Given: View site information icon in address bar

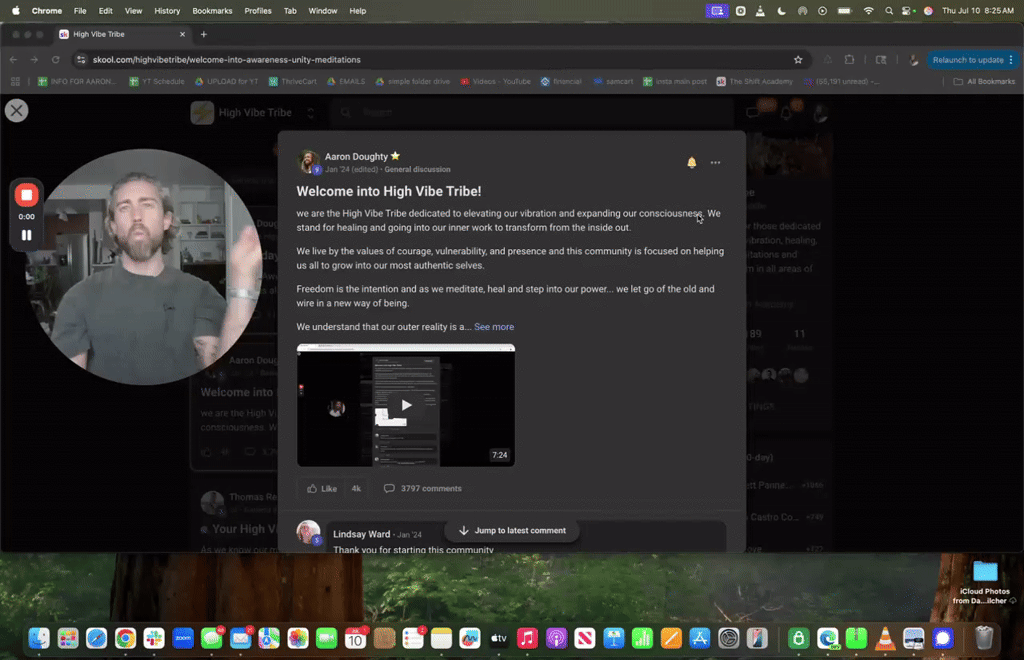Looking at the screenshot, I should [80, 59].
